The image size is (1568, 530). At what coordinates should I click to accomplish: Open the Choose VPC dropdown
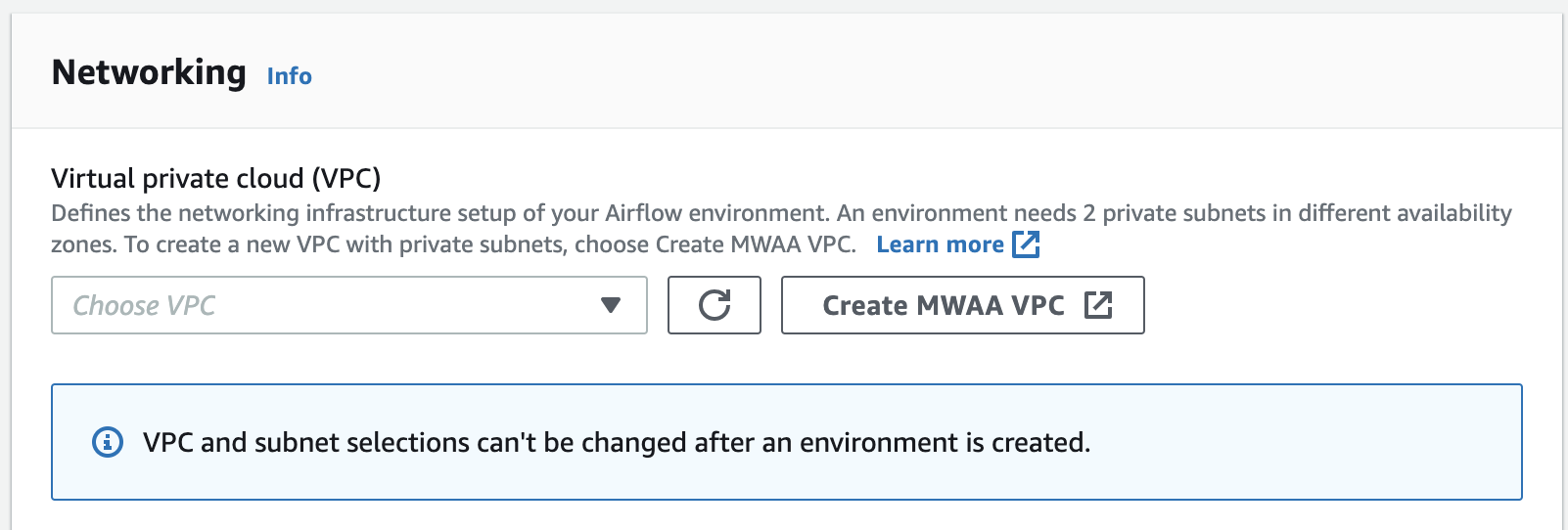348,305
